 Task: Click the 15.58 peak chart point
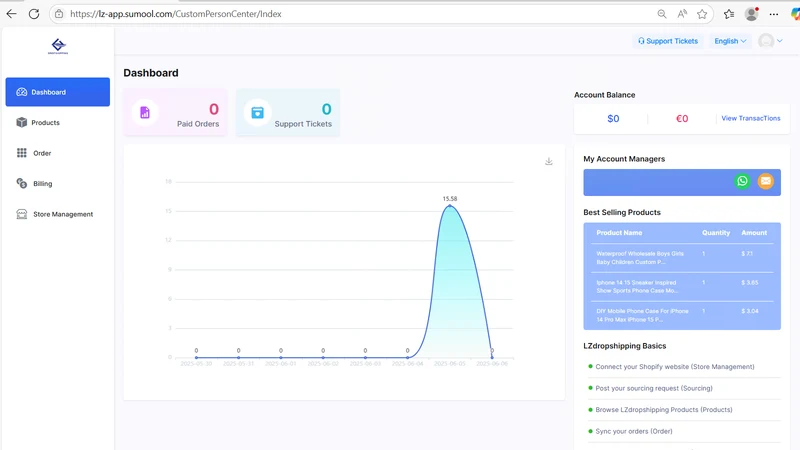(449, 206)
